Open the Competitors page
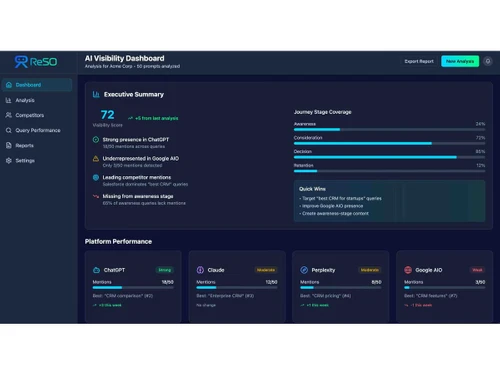 pyautogui.click(x=37, y=115)
